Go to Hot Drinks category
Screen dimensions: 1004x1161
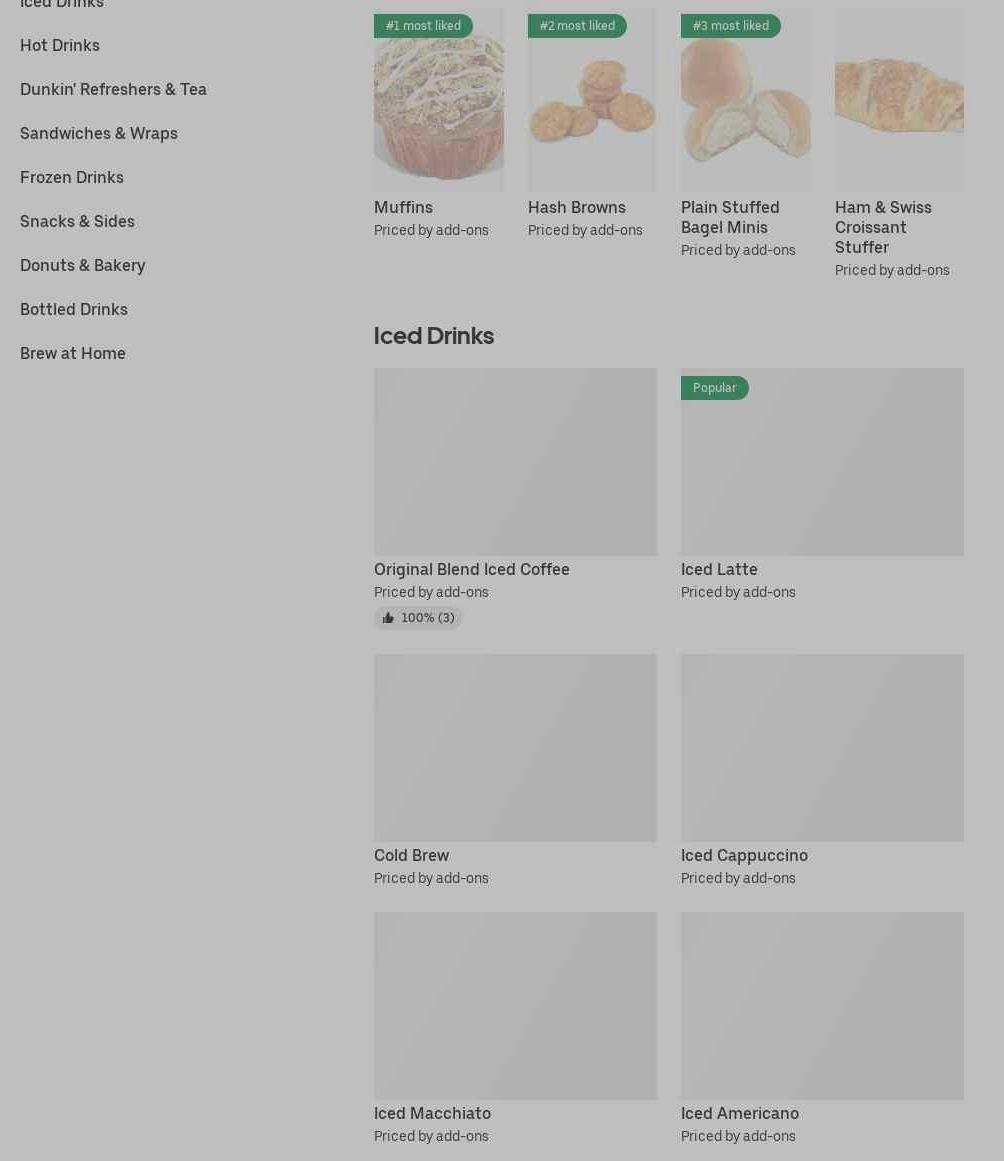pyautogui.click(x=60, y=45)
